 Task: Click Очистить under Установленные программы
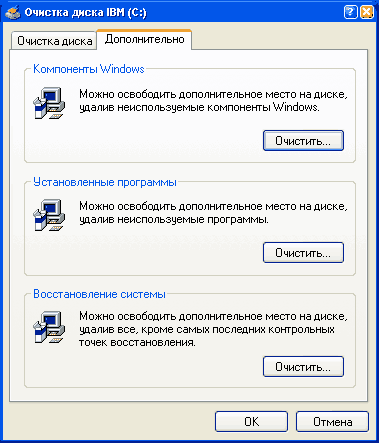303,253
